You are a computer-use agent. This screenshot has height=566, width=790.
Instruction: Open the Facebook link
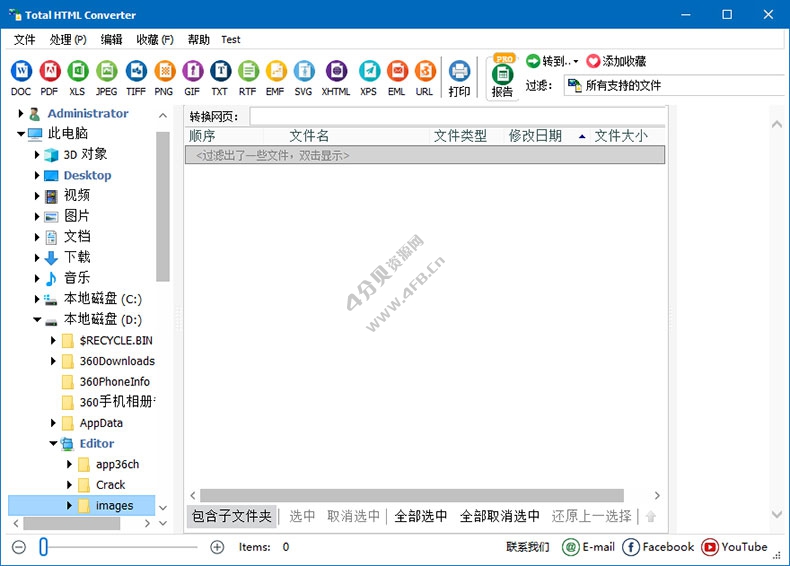(658, 547)
